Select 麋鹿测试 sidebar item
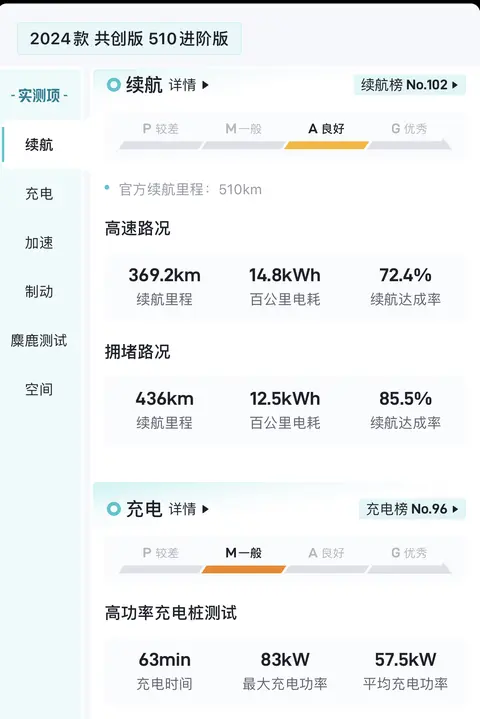Screen dimensions: 480x719 39,341
